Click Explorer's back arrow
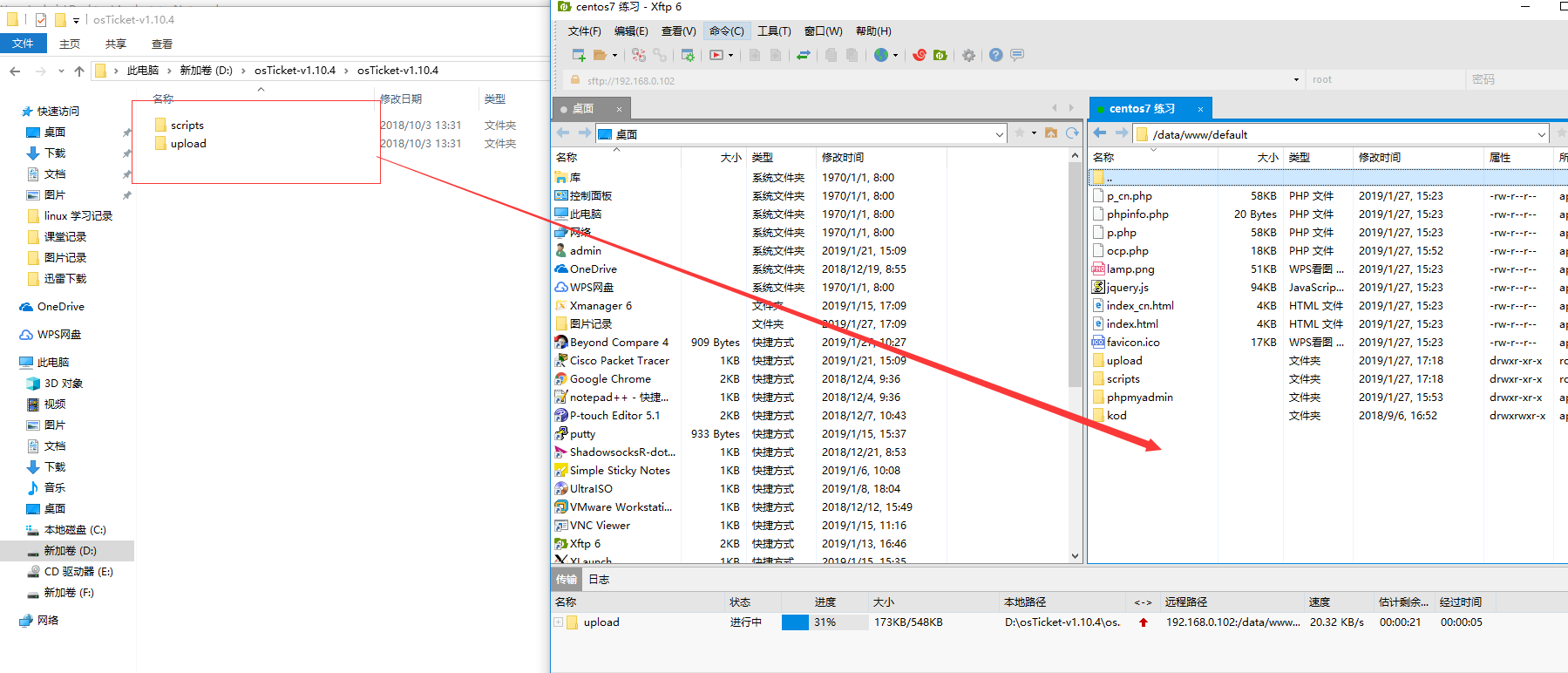 [x=15, y=71]
